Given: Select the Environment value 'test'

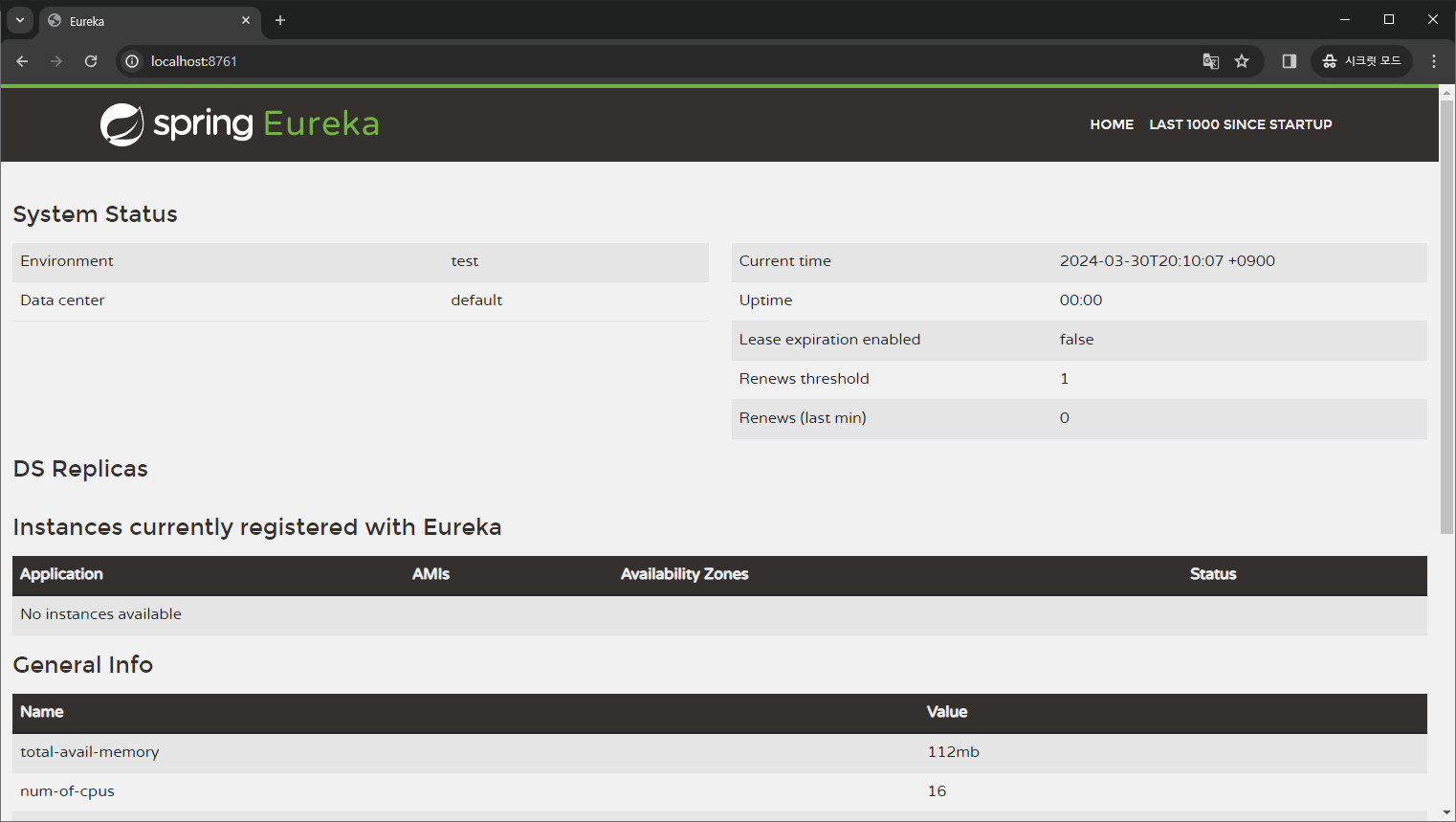Looking at the screenshot, I should [x=465, y=261].
